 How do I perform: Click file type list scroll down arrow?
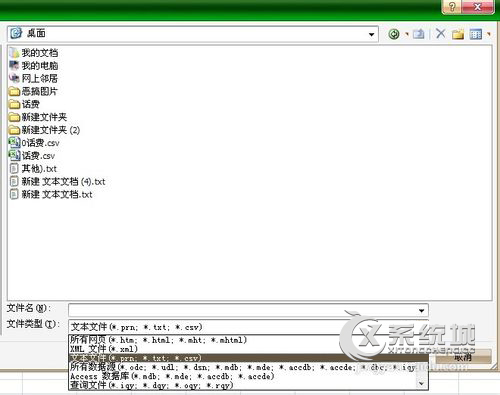[422, 384]
